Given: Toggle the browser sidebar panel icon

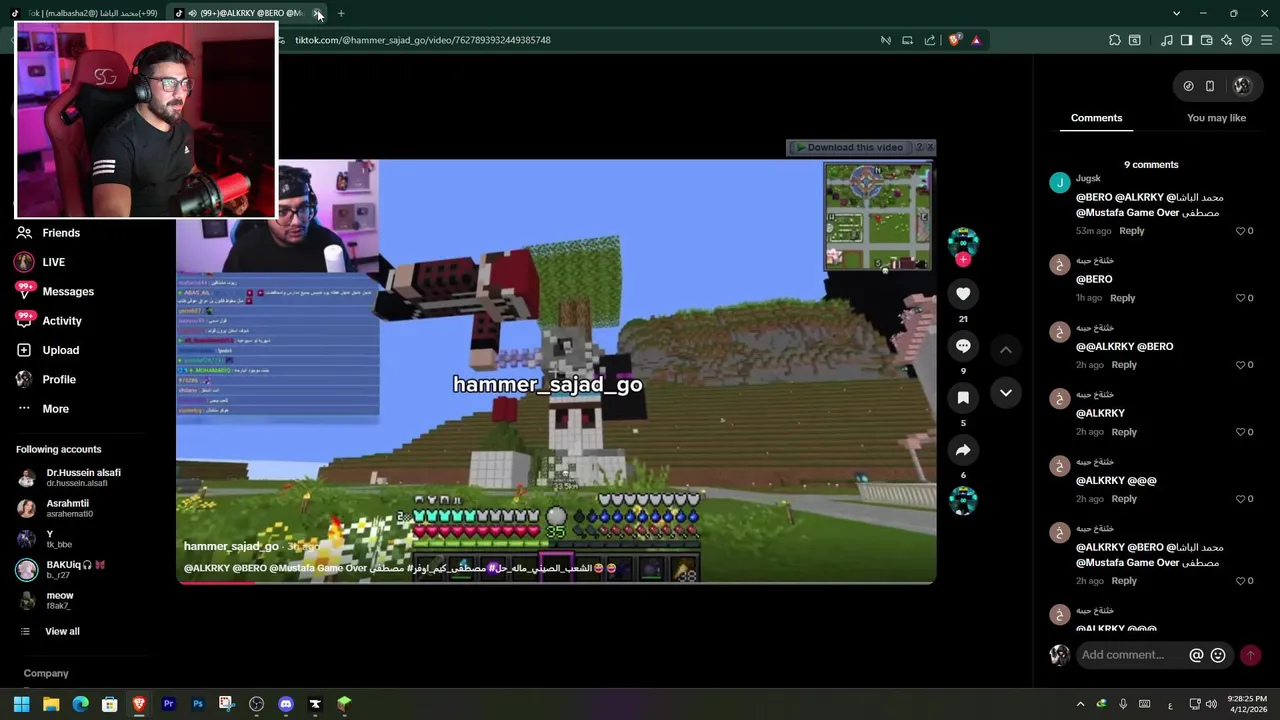Looking at the screenshot, I should (1186, 40).
